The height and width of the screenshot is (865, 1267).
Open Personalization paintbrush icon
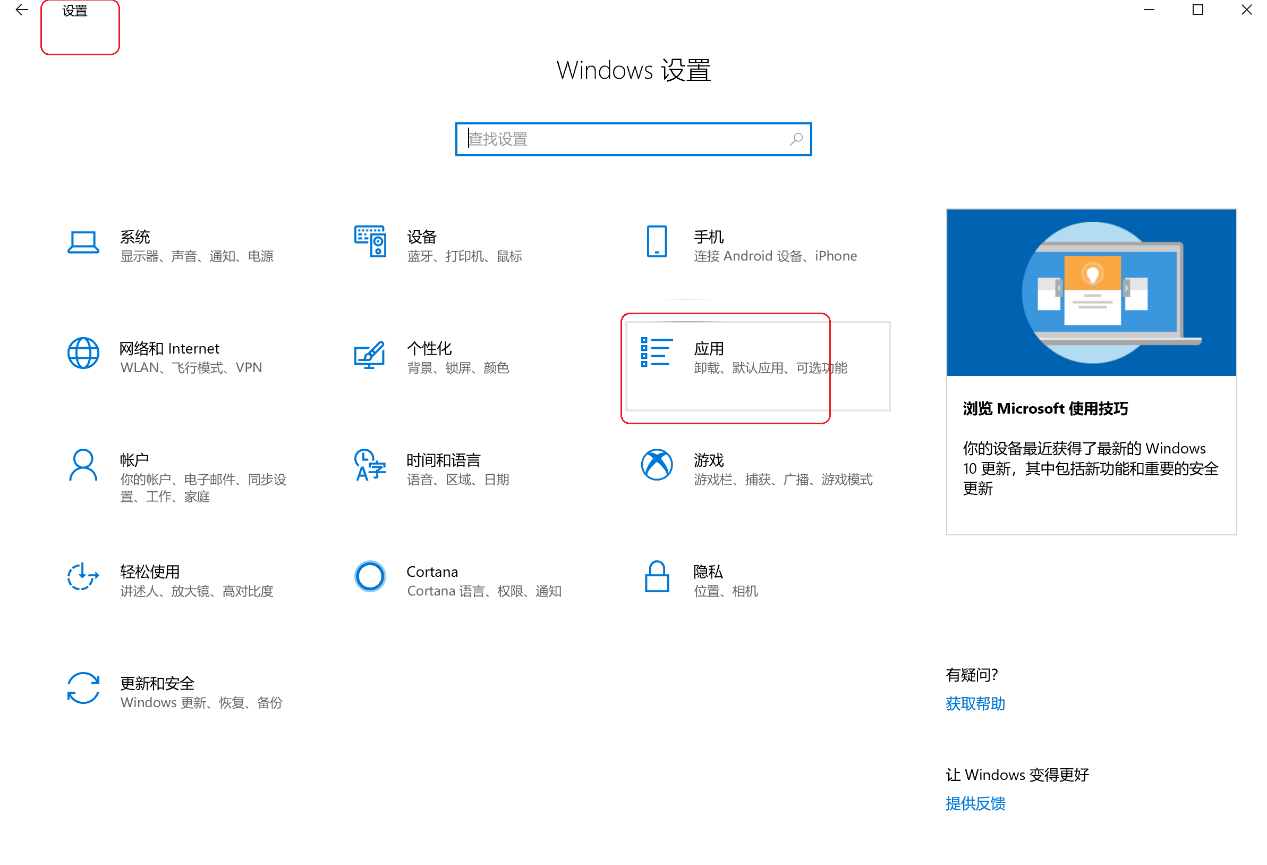coord(370,354)
